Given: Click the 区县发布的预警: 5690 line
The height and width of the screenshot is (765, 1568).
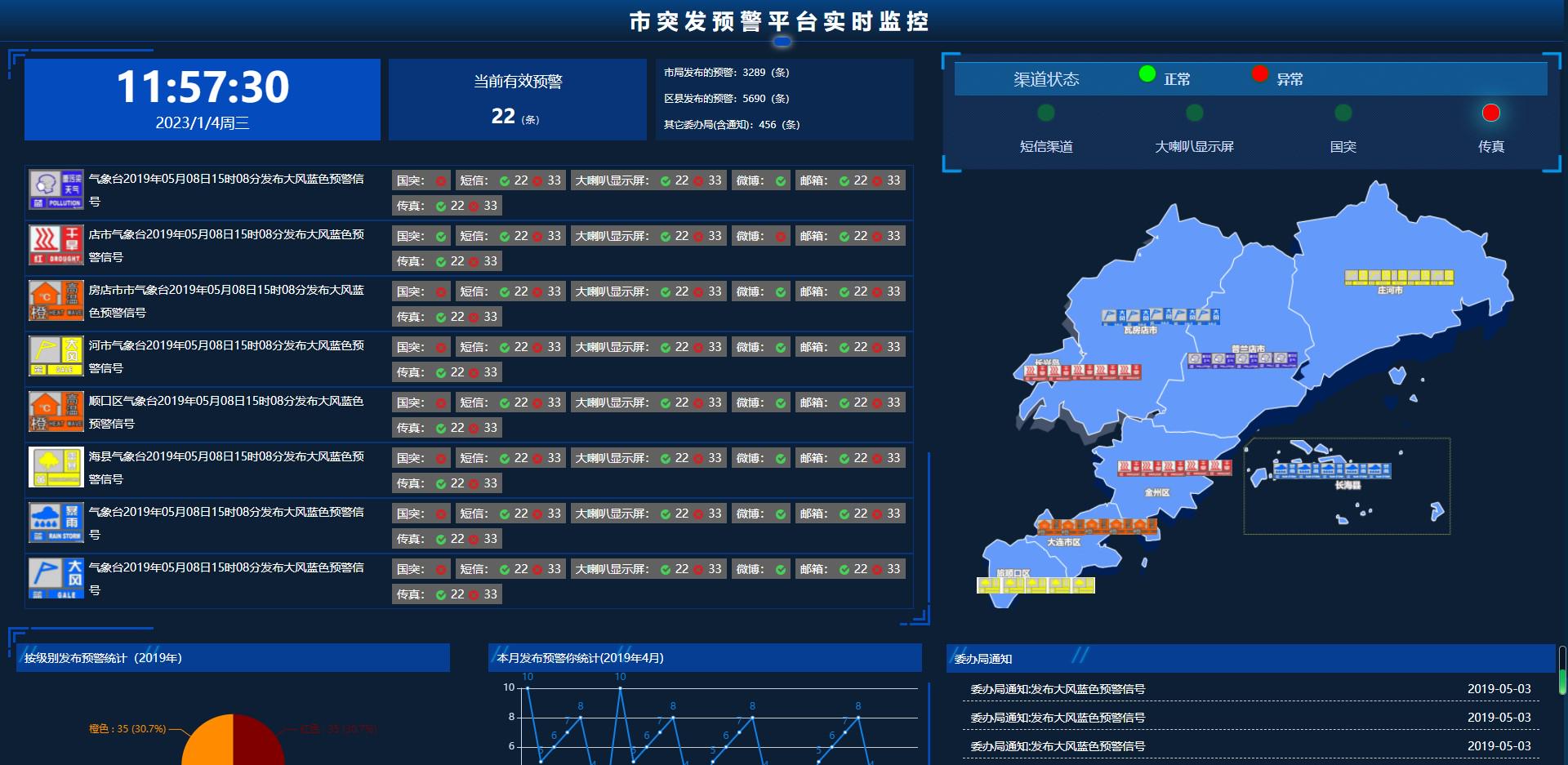Looking at the screenshot, I should click(x=727, y=99).
